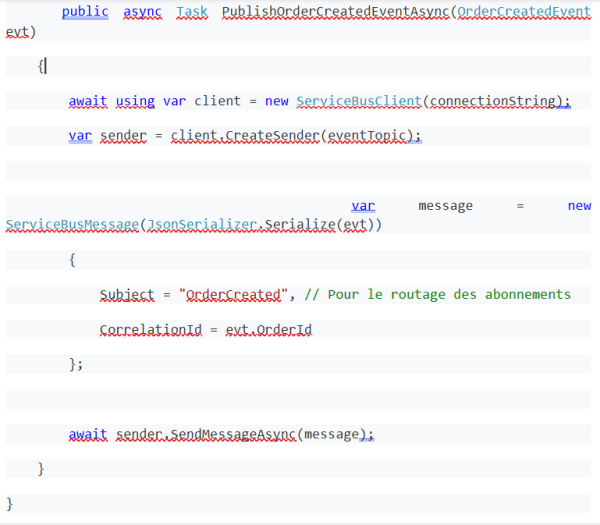Click the "public" keyword in the method signature
This screenshot has height=525, width=600.
coord(85,12)
